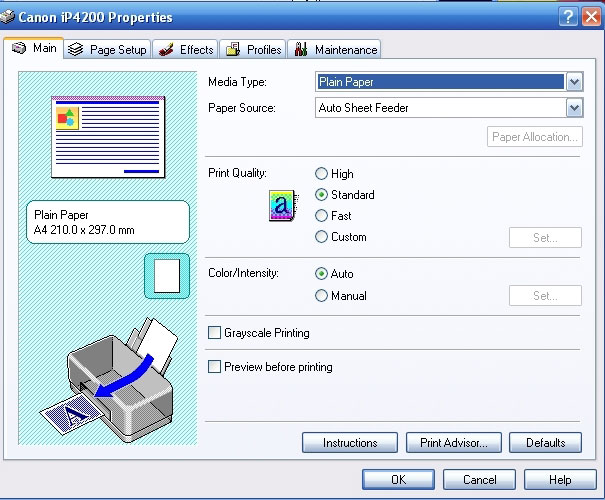Image resolution: width=605 pixels, height=500 pixels.
Task: Cancel the properties dialog
Action: tap(479, 480)
